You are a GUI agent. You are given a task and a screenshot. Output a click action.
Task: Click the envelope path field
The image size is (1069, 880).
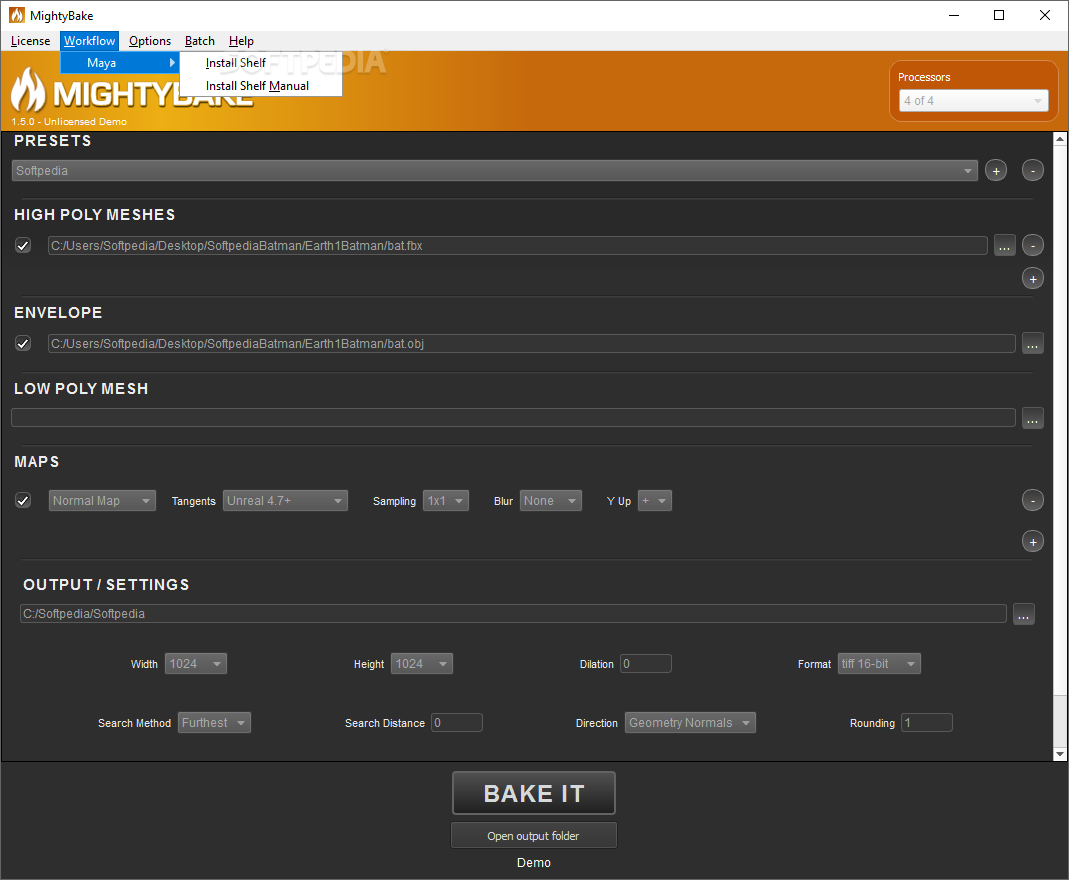pyautogui.click(x=531, y=344)
